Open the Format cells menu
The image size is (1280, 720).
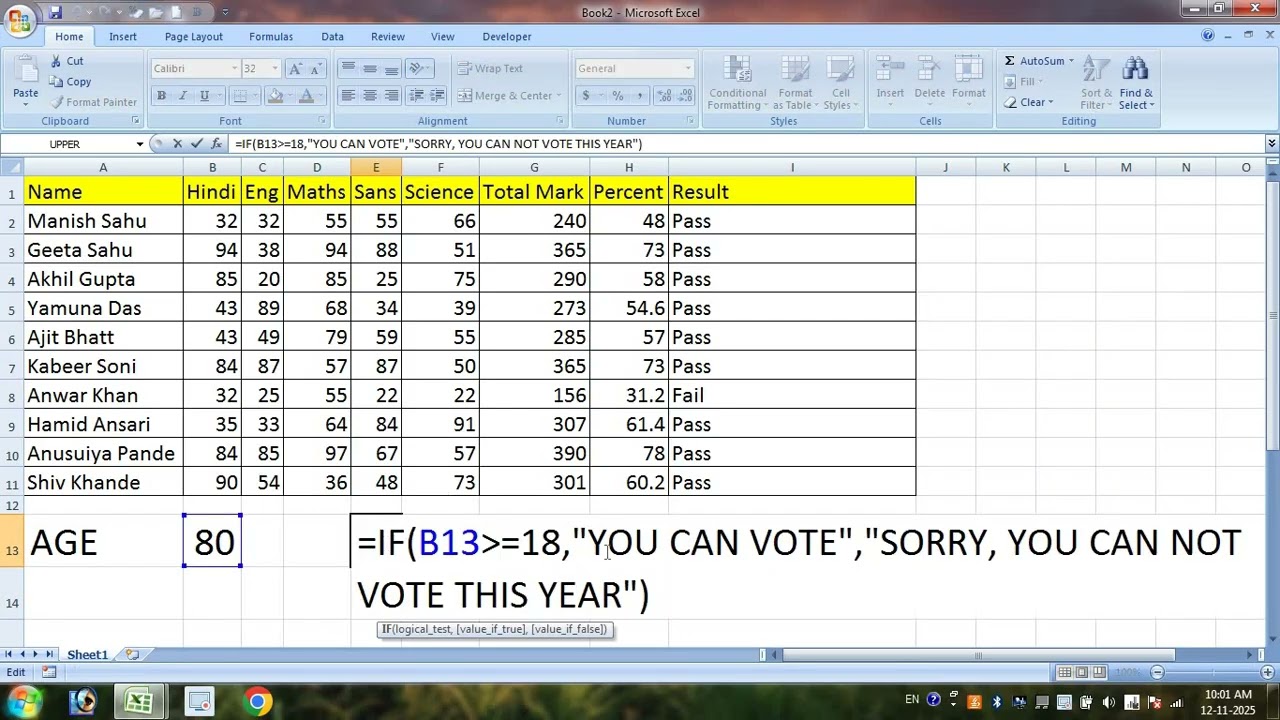(x=968, y=78)
